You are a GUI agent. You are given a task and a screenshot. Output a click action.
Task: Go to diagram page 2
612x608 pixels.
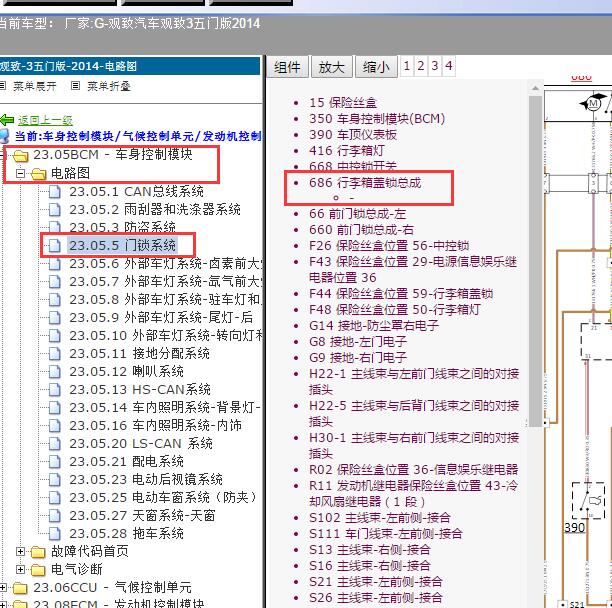(x=421, y=66)
